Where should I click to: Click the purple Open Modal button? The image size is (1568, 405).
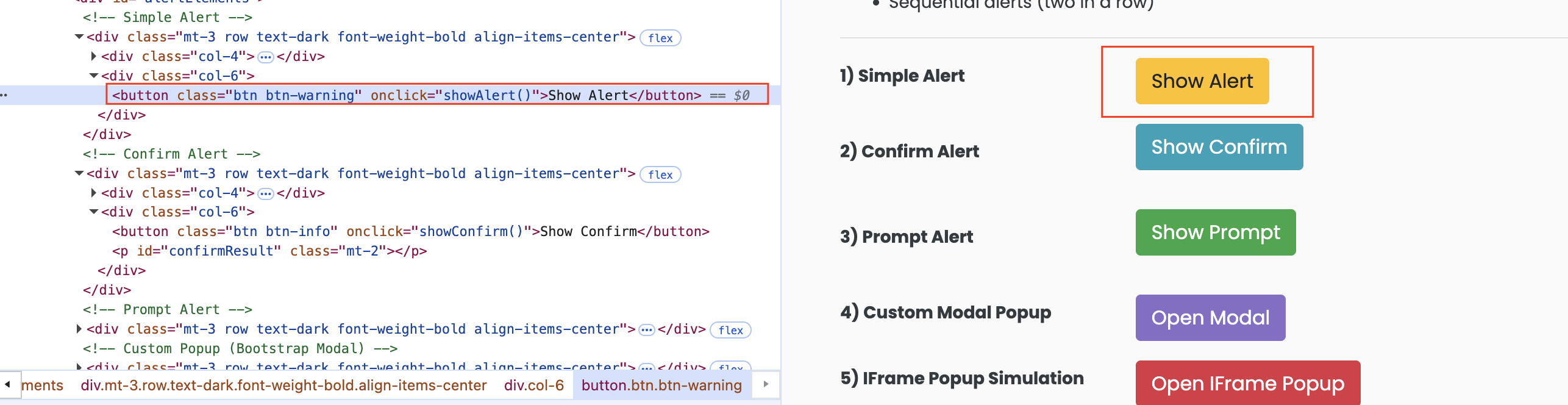1210,317
